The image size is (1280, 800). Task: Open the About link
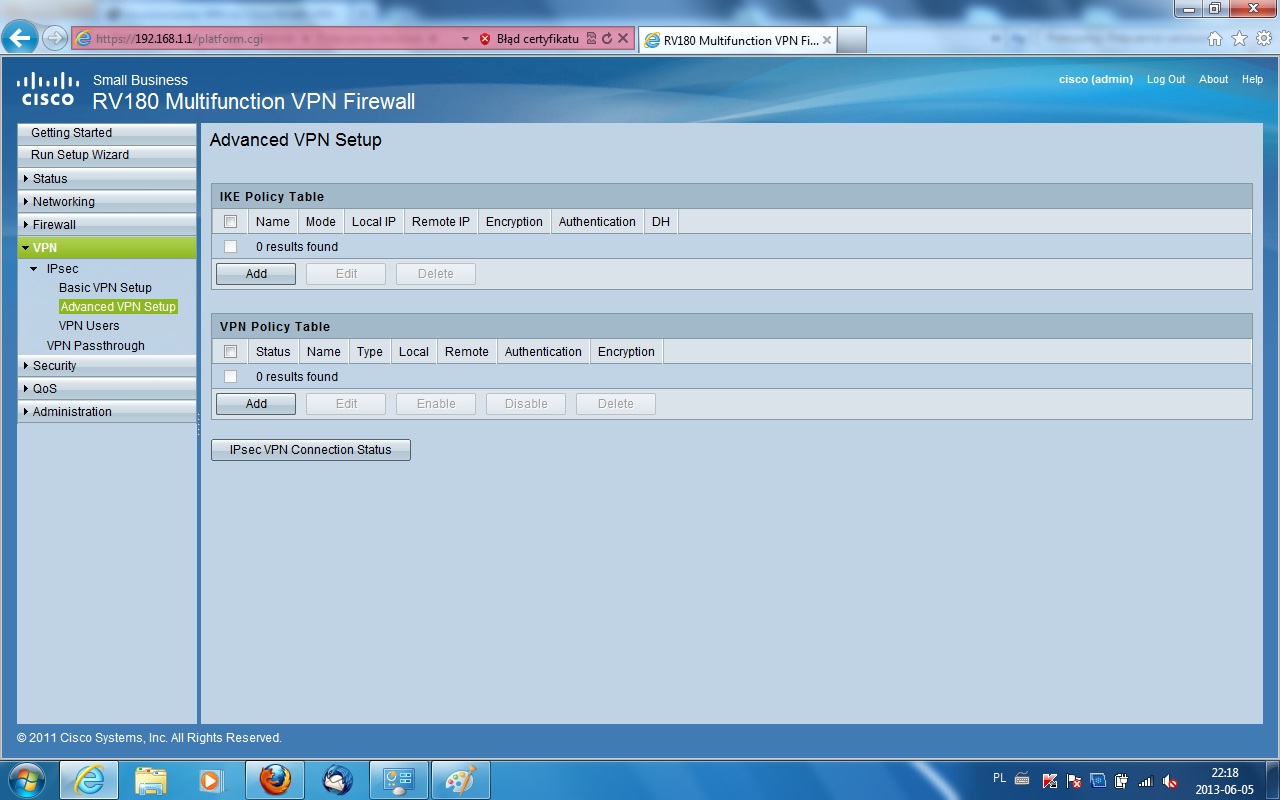coord(1213,79)
